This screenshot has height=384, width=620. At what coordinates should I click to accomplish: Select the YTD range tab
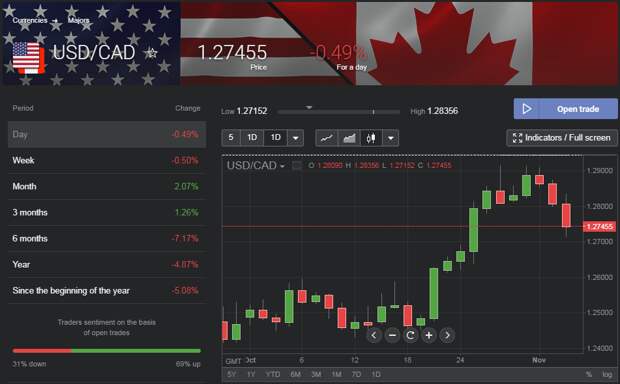click(273, 374)
